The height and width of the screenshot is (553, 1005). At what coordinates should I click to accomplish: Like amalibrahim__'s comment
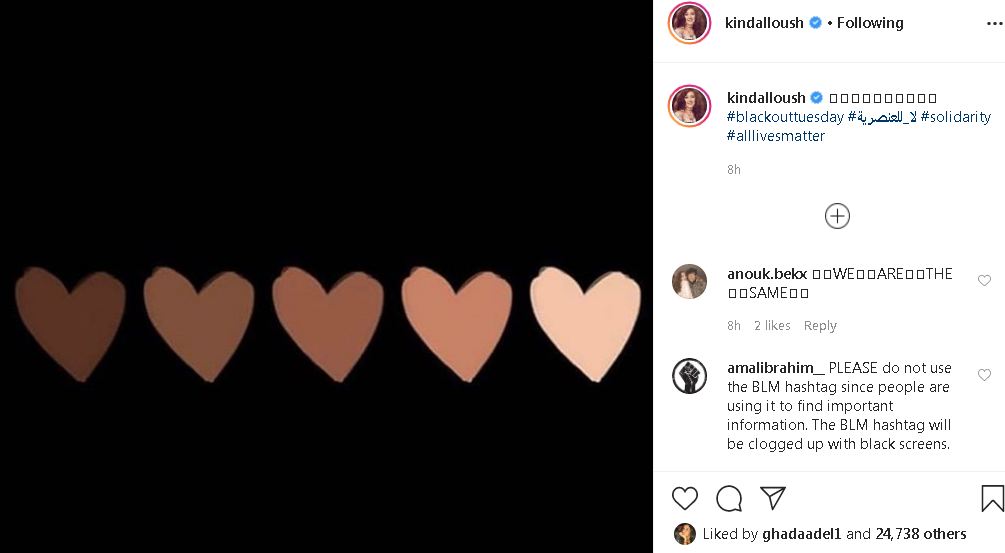(984, 375)
